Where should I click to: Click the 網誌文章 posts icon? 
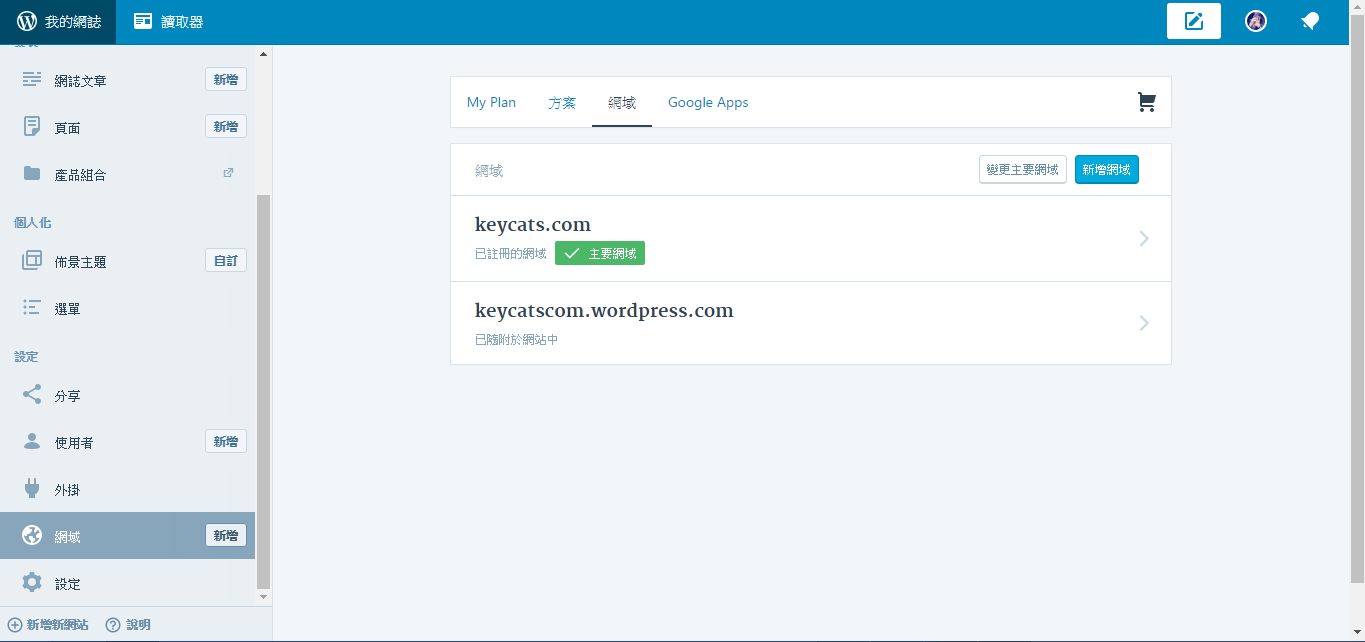[32, 80]
